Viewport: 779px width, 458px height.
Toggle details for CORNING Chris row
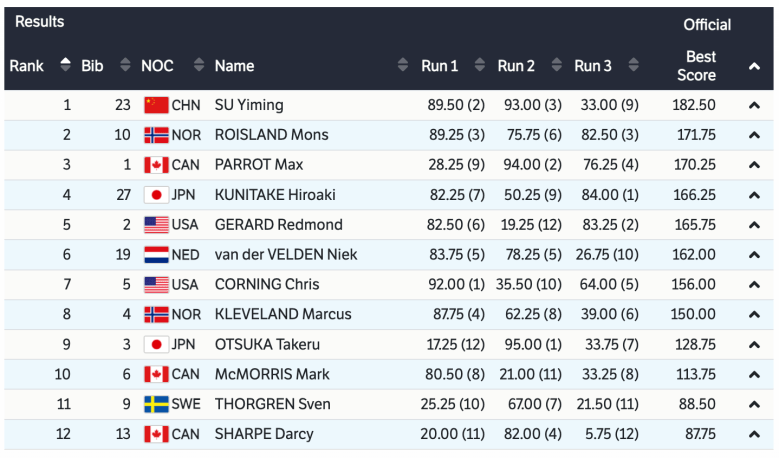754,285
